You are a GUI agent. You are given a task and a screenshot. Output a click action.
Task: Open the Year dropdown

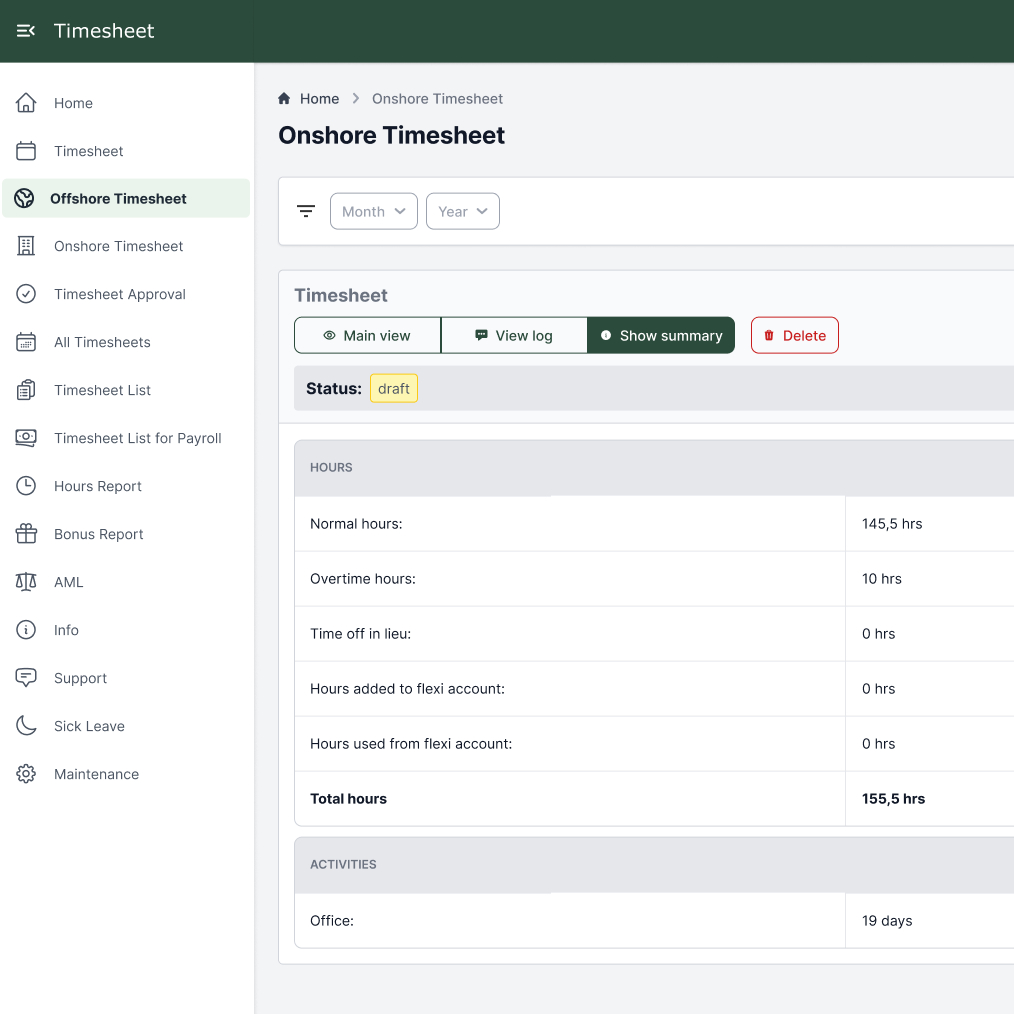point(462,211)
